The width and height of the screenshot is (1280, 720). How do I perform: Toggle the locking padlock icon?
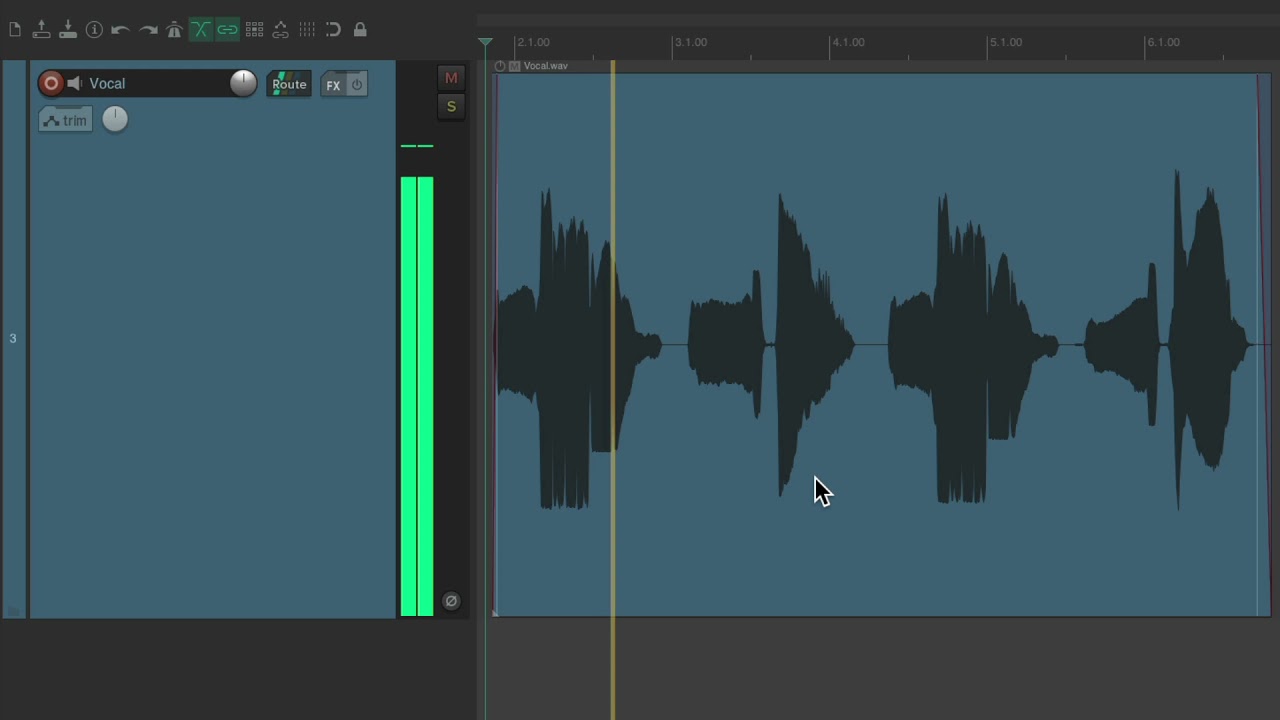tap(360, 30)
